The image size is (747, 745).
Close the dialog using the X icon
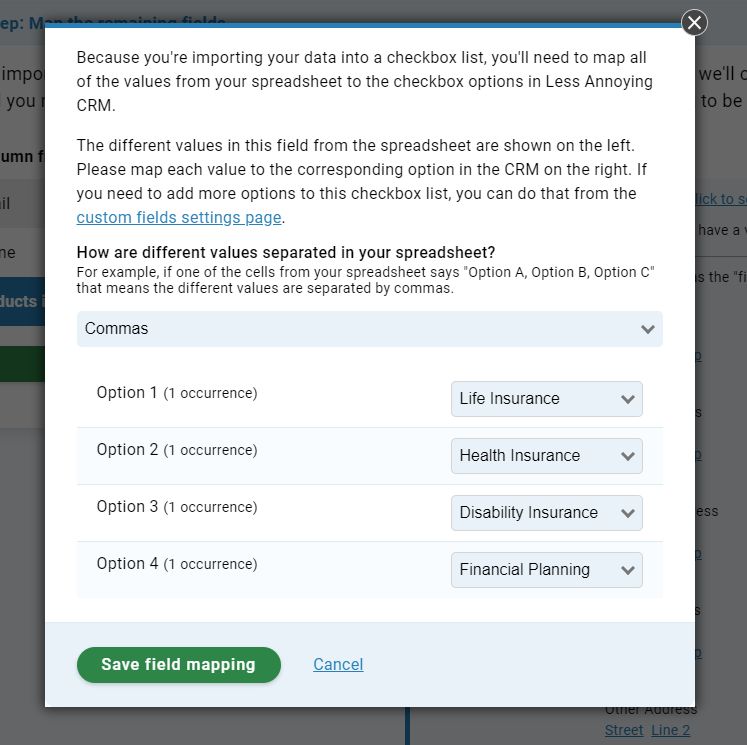pos(694,22)
